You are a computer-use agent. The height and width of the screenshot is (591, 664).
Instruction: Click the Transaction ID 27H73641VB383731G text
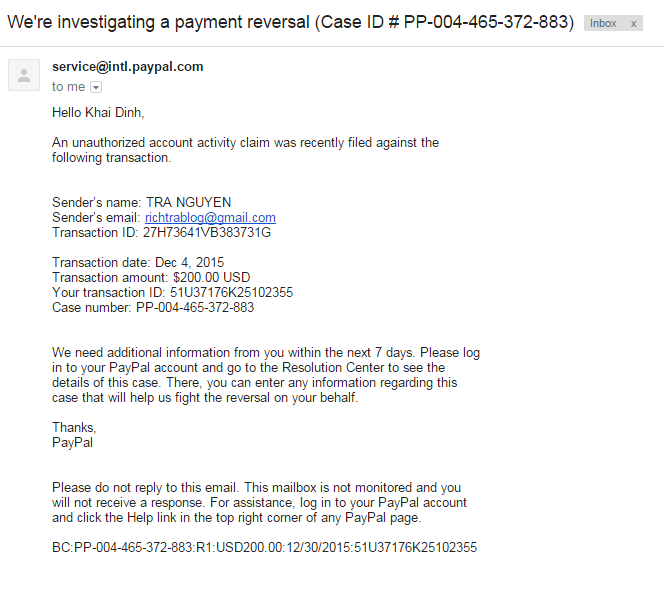click(x=161, y=233)
